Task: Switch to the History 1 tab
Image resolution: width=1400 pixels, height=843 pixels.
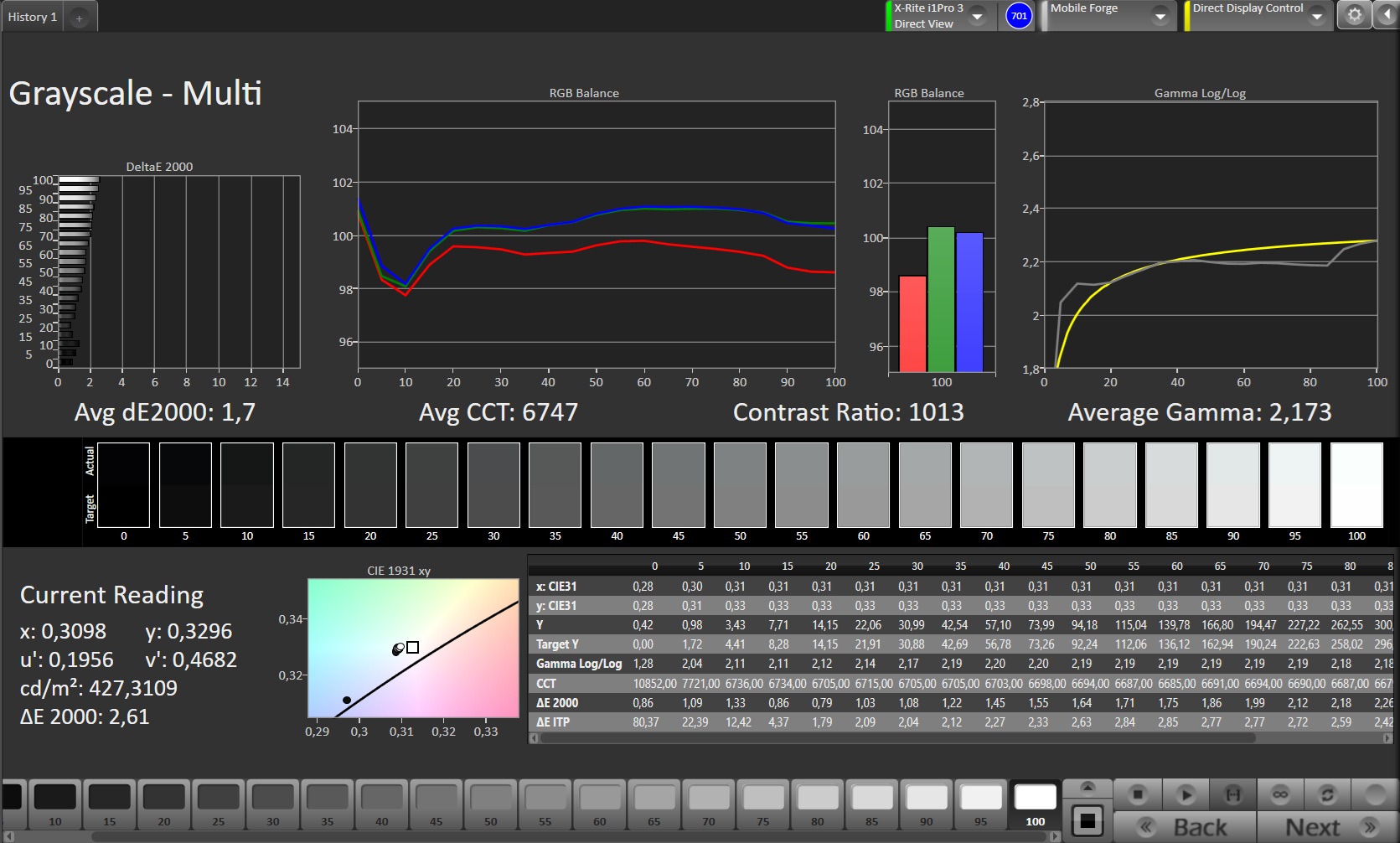Action: (33, 17)
